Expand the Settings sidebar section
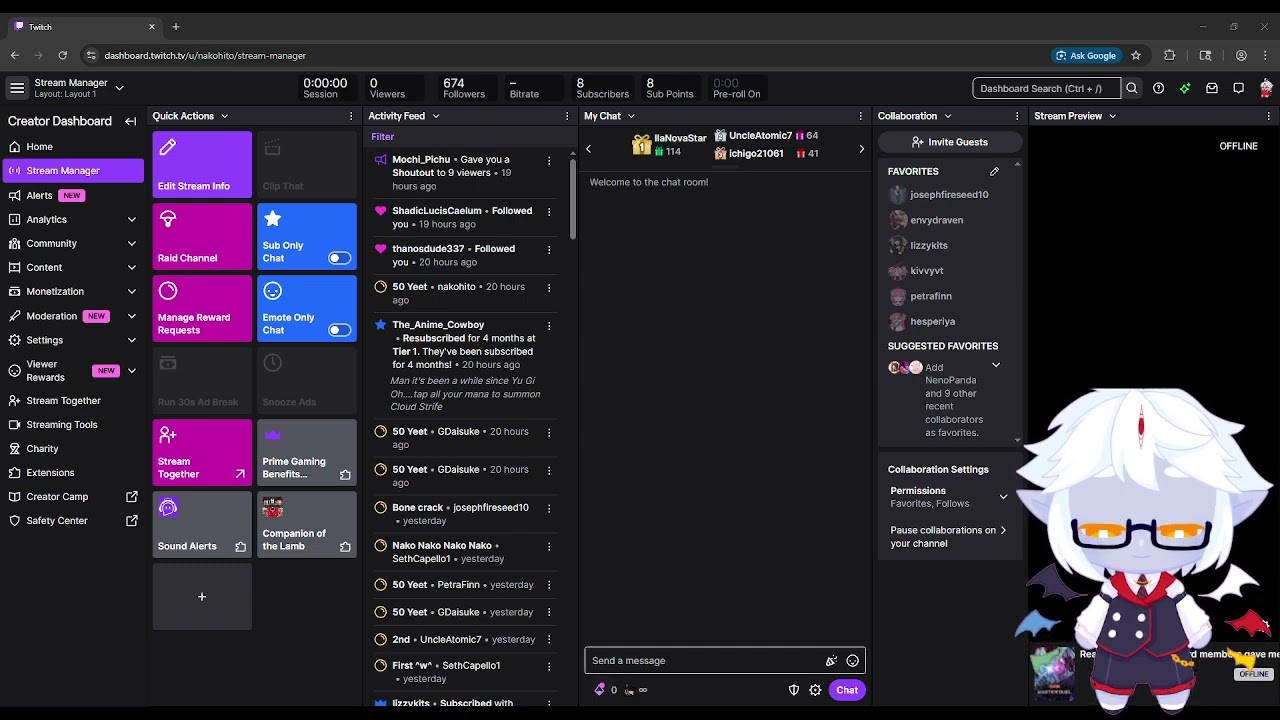 [x=131, y=340]
